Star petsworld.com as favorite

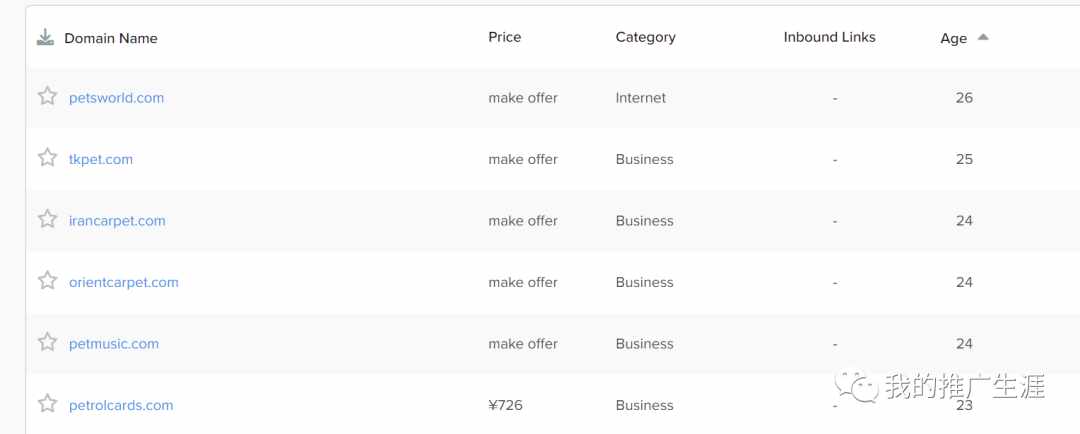pos(48,96)
